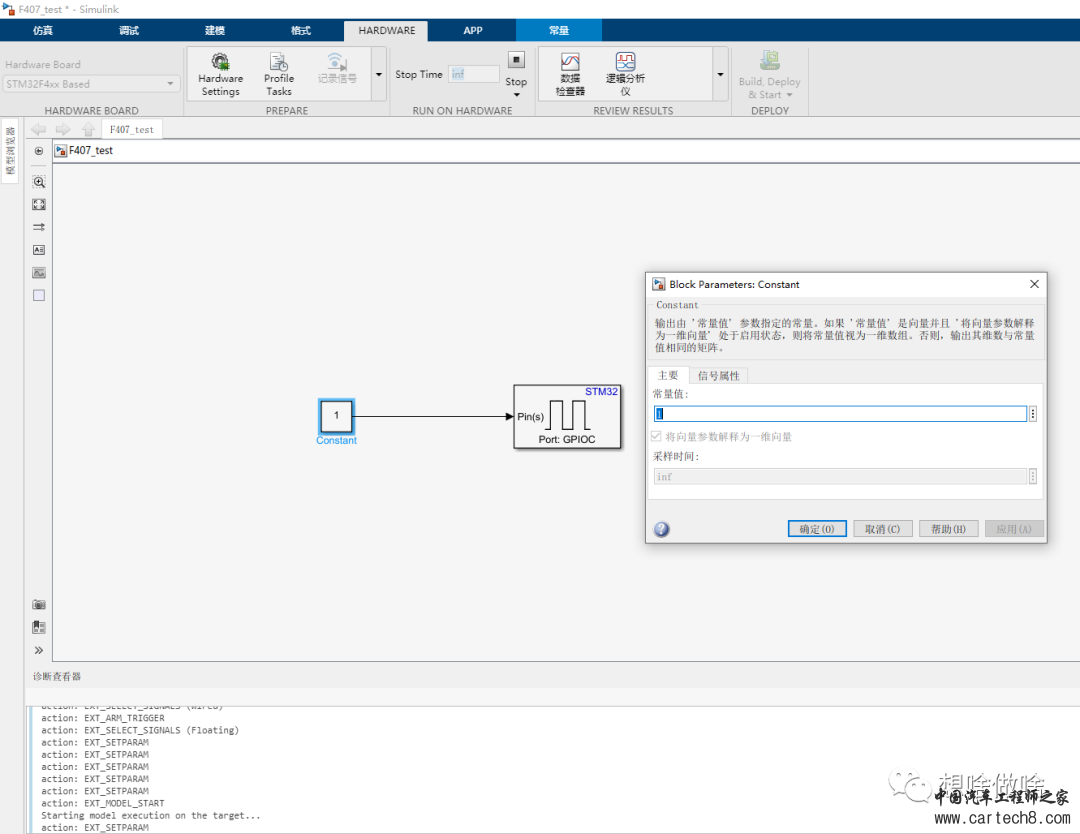Navigate forward with the right arrow

[x=63, y=129]
